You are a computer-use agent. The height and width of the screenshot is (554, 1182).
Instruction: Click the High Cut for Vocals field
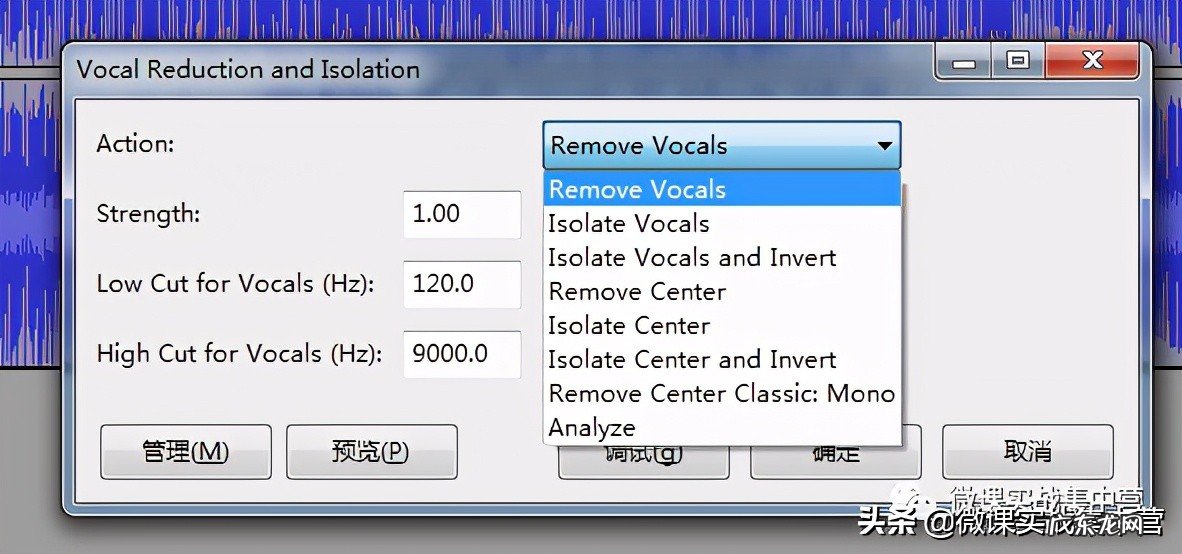462,354
